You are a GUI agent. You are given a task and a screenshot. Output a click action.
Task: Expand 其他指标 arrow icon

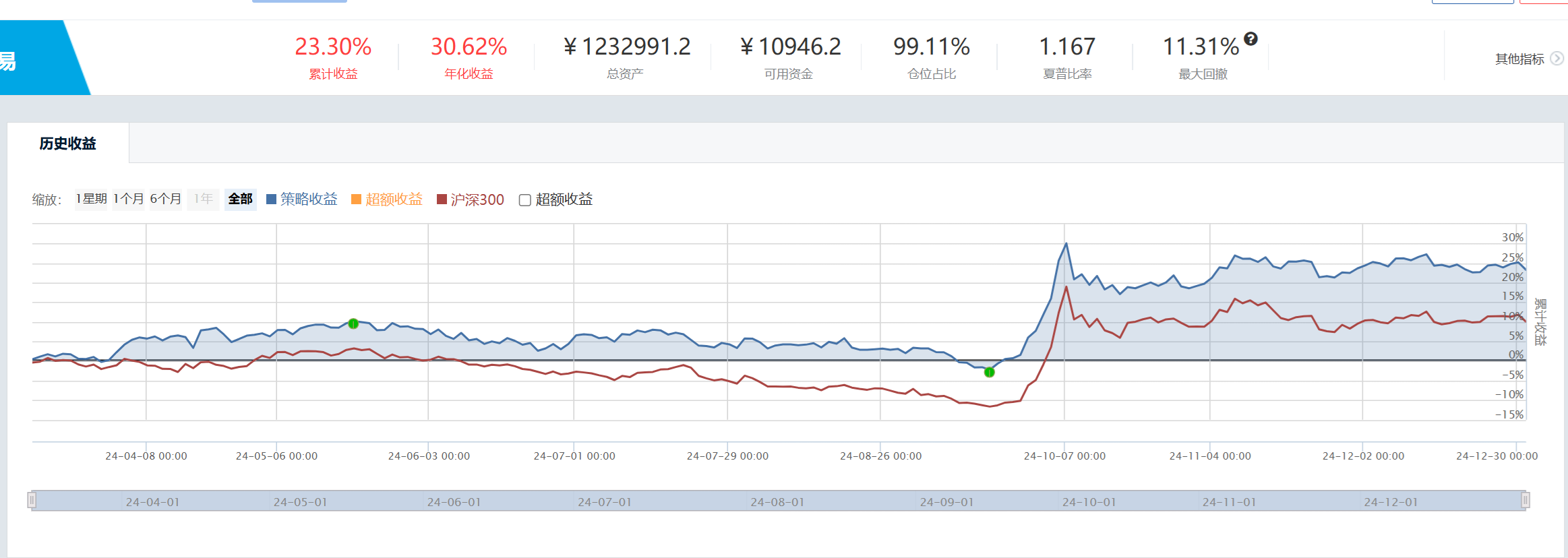(x=1557, y=59)
